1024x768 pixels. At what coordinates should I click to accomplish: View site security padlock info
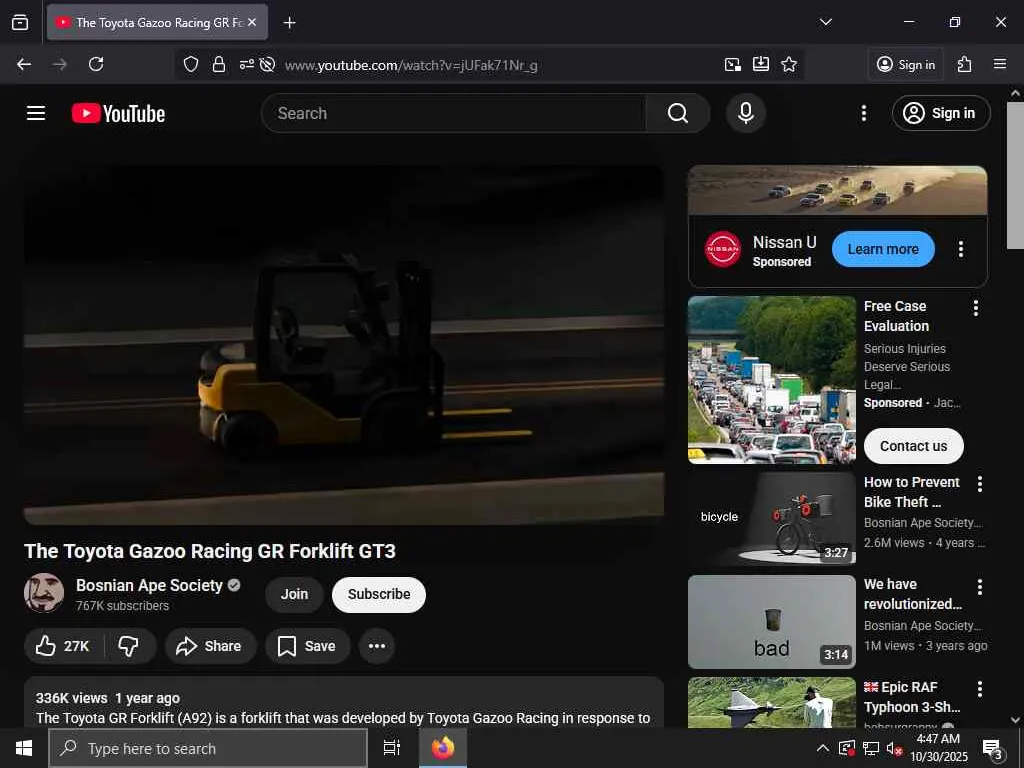(x=219, y=64)
